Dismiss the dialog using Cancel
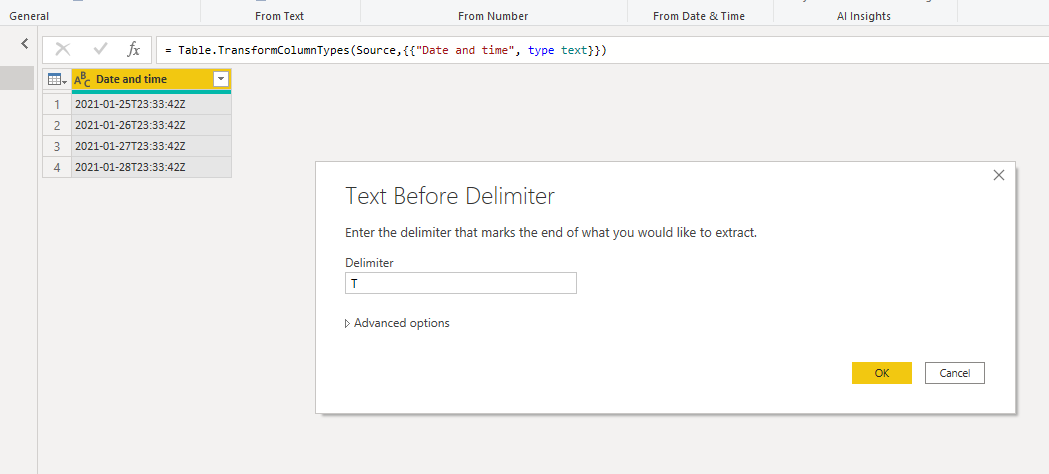1049x474 pixels. (x=955, y=373)
